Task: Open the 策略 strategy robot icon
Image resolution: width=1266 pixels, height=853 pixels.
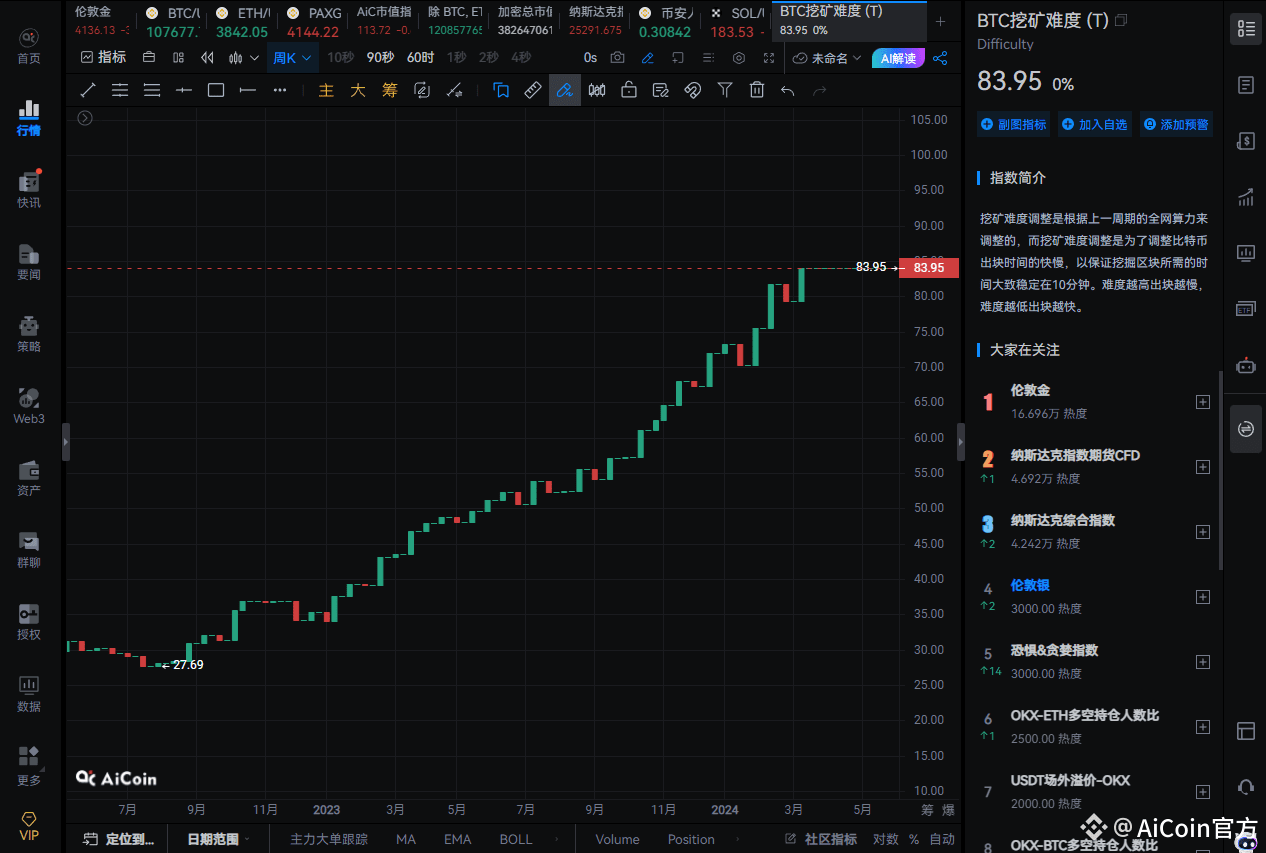Action: pyautogui.click(x=29, y=333)
